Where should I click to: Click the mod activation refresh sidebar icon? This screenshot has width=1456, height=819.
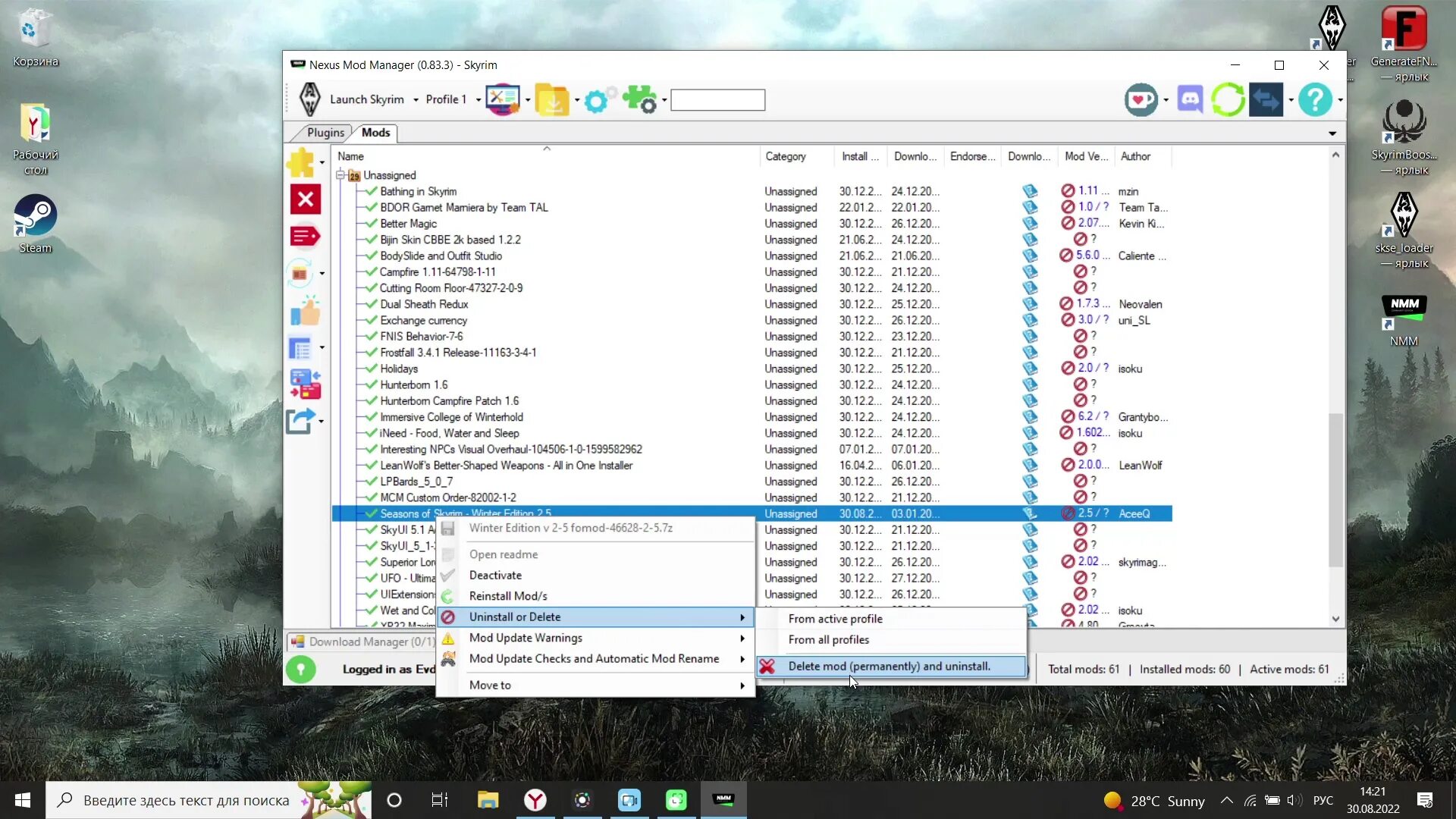click(300, 273)
